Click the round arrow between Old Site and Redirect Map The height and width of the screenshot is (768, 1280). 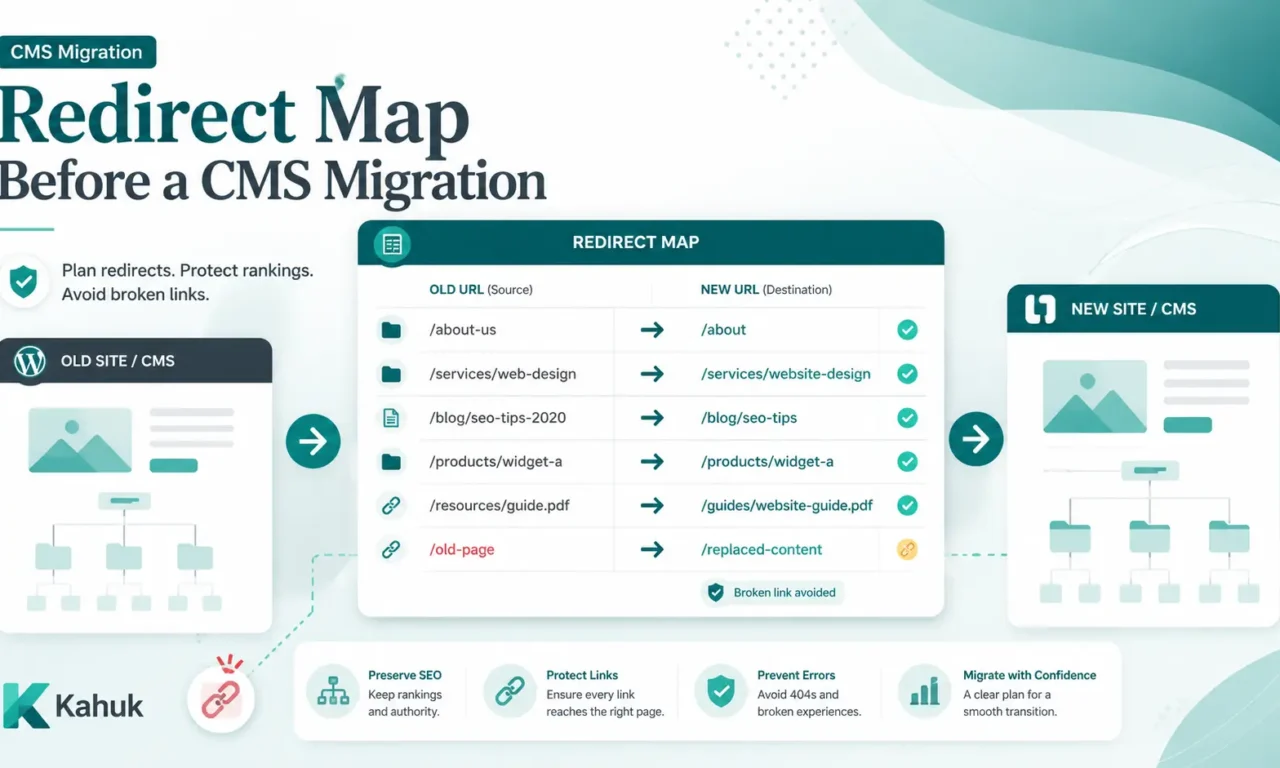coord(313,441)
